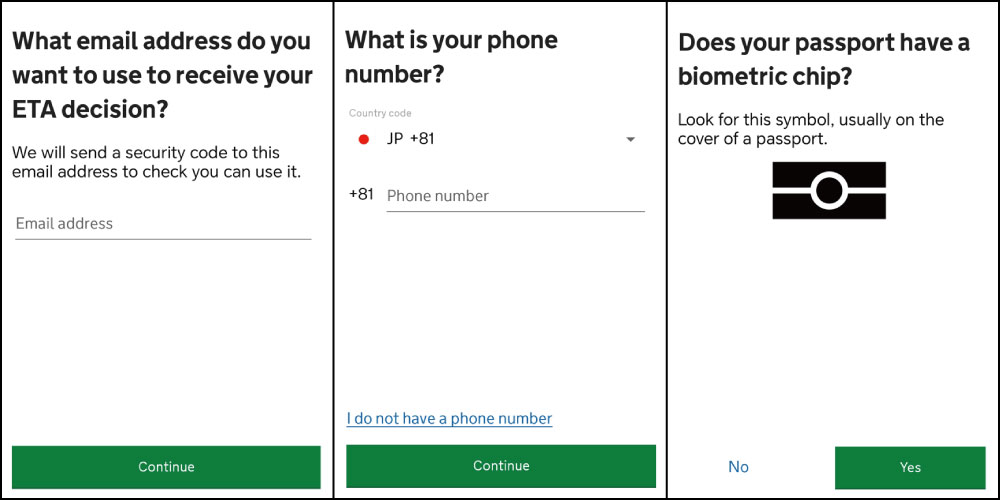Answer Yes to the biometric chip question
Viewport: 1000px width, 500px height.
pos(910,467)
